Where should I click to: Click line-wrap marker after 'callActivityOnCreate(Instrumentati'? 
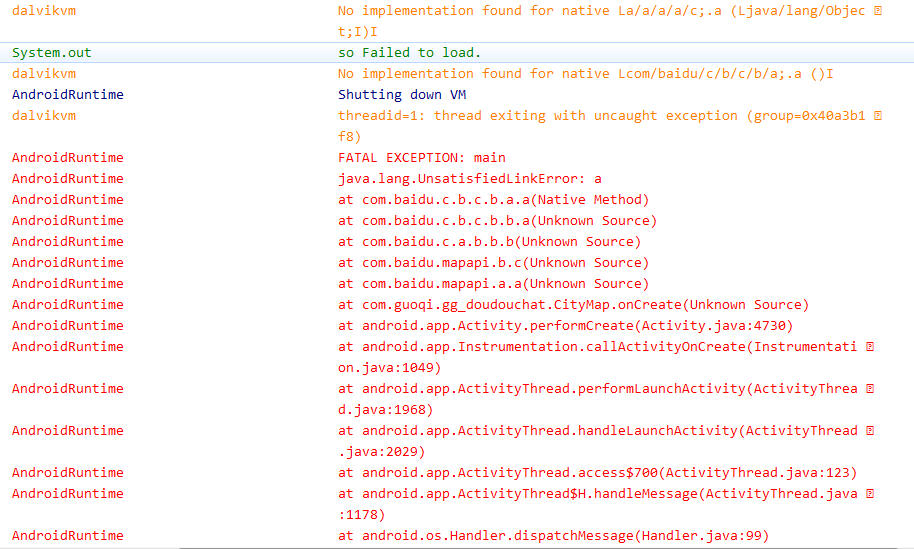[x=870, y=346]
